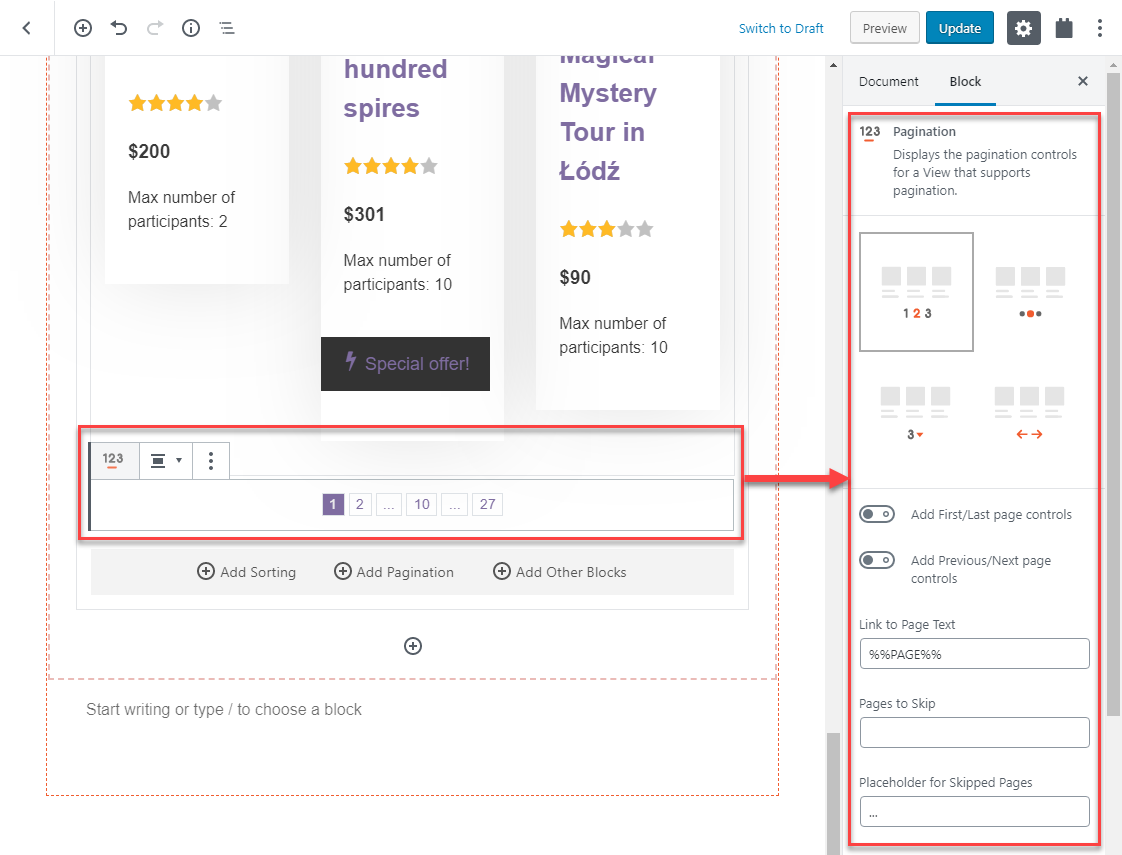The width and height of the screenshot is (1122, 855).
Task: Click the Pages to Skip input field
Action: click(974, 733)
